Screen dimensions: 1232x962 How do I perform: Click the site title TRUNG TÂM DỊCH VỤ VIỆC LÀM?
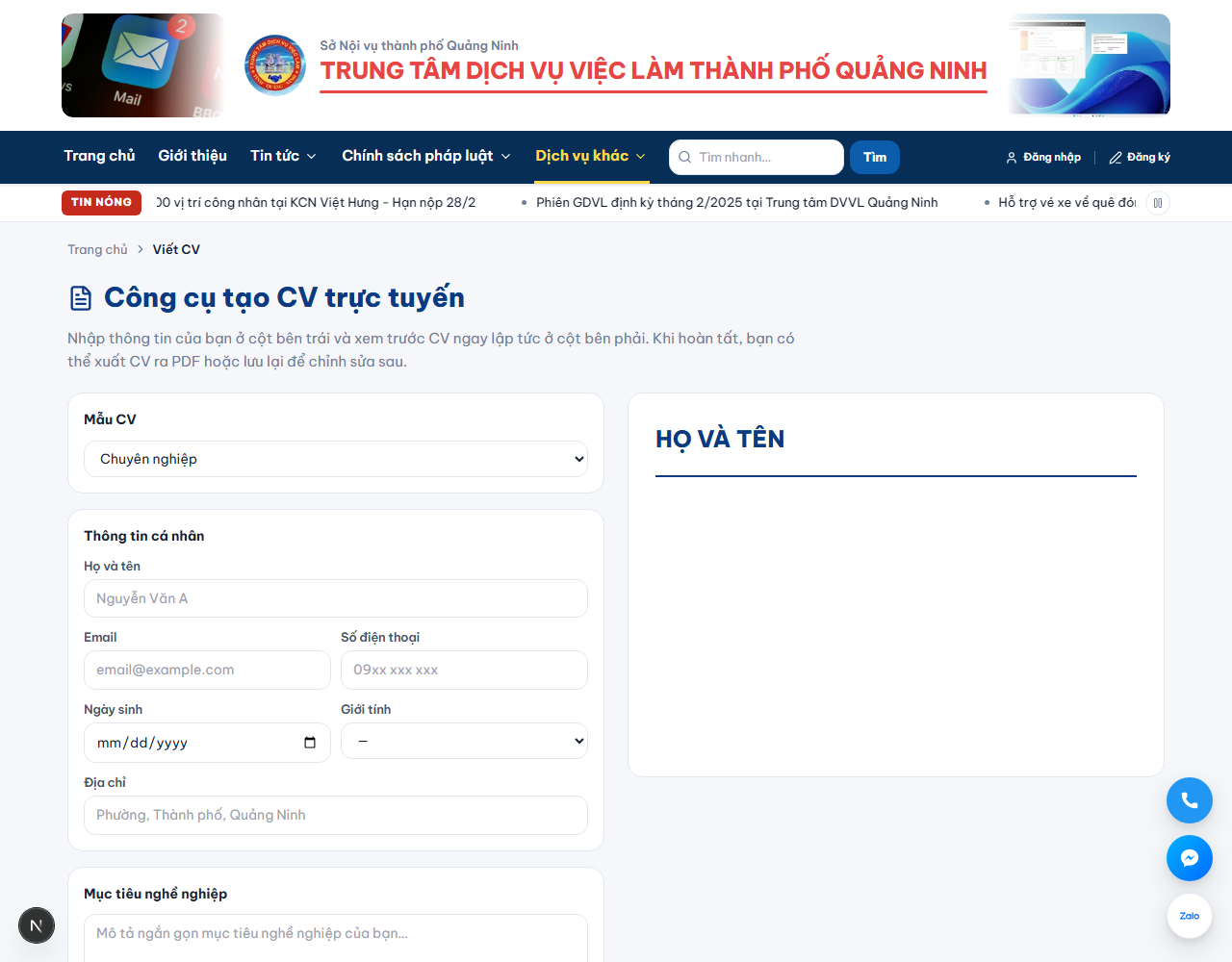tap(654, 71)
